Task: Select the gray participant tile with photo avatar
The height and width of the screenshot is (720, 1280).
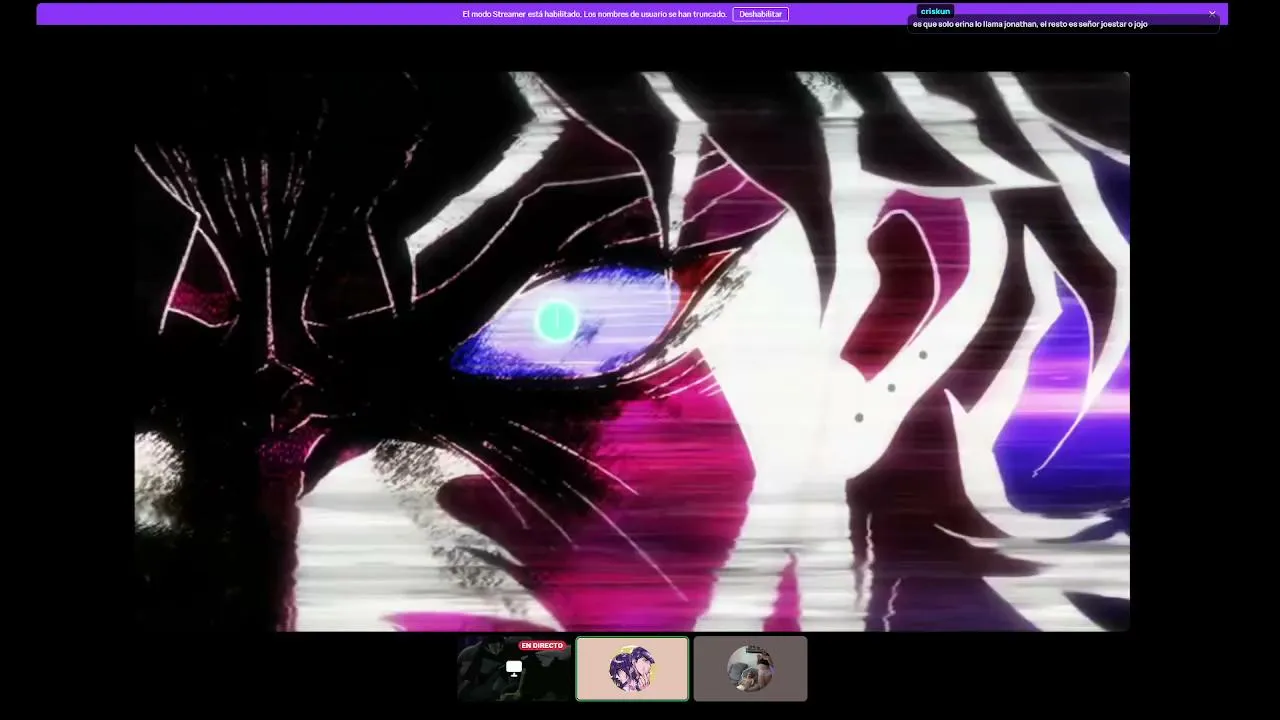Action: point(750,669)
